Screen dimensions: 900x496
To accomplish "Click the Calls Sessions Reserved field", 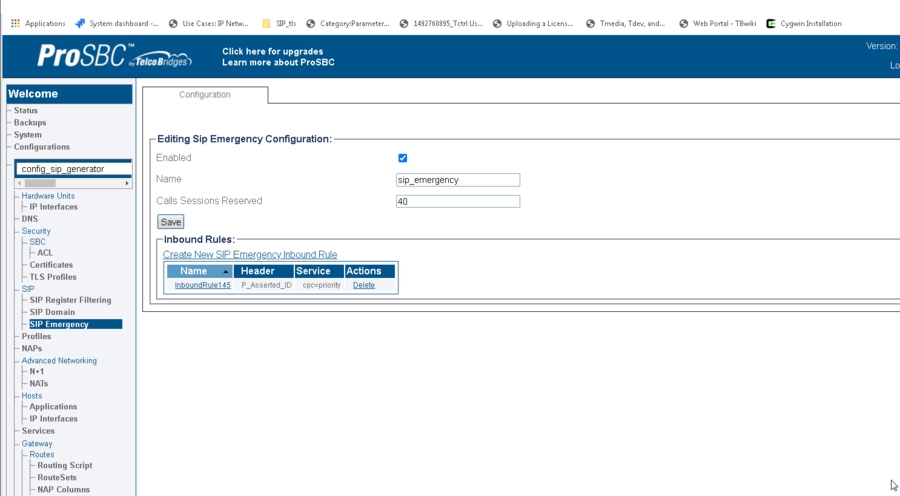I will pos(457,201).
